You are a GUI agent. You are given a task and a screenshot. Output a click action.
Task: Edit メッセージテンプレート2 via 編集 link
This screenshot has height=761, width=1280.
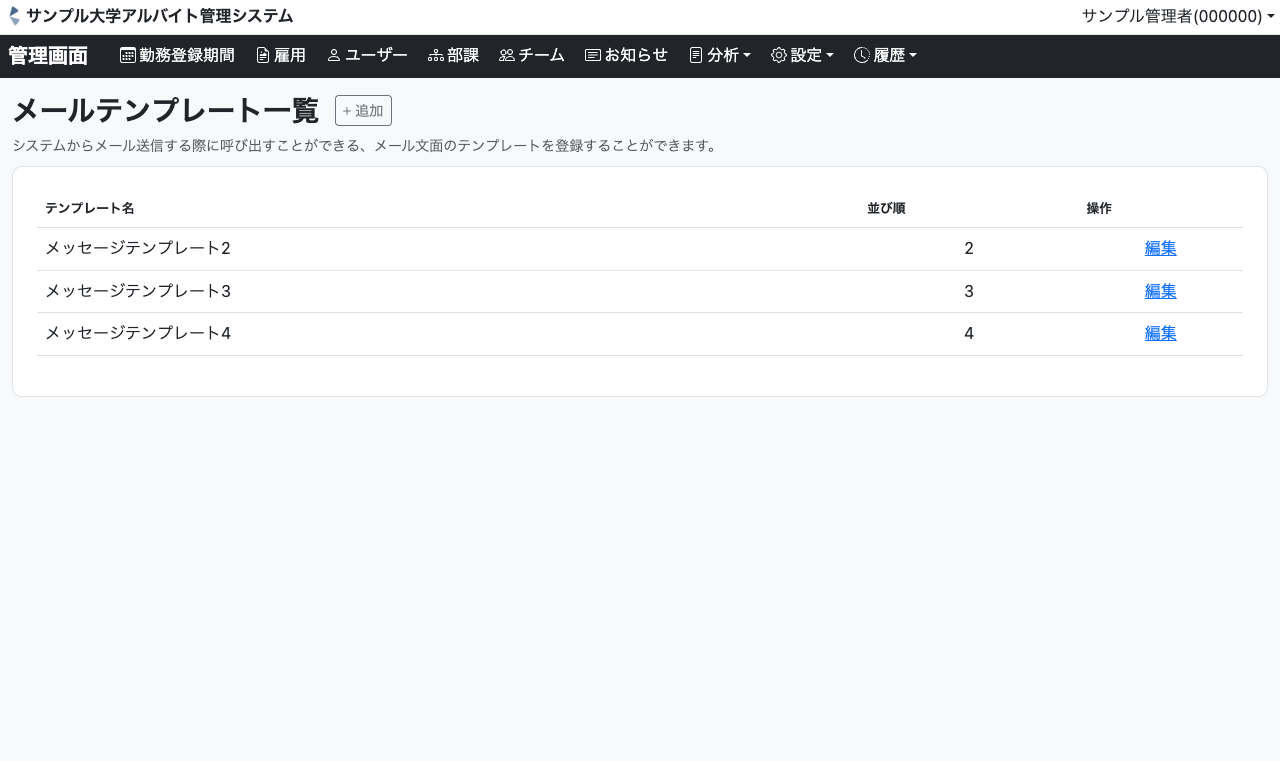[1160, 249]
